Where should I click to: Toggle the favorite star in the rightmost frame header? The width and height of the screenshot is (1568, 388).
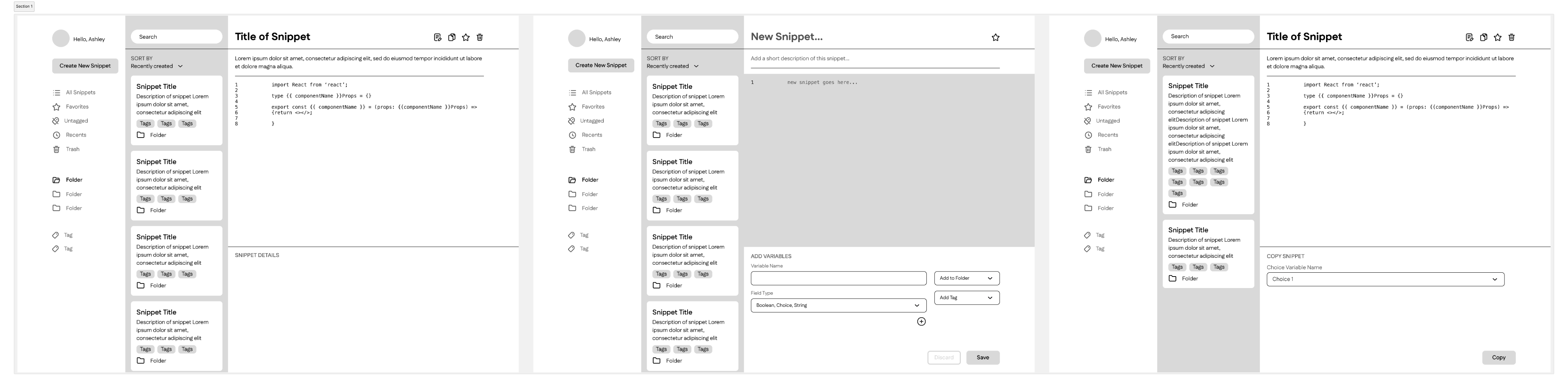point(1498,37)
